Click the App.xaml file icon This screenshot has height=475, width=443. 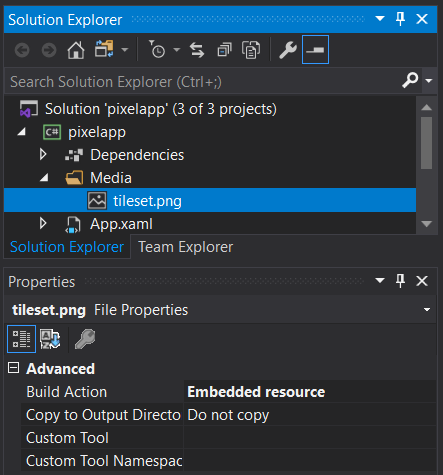(73, 224)
